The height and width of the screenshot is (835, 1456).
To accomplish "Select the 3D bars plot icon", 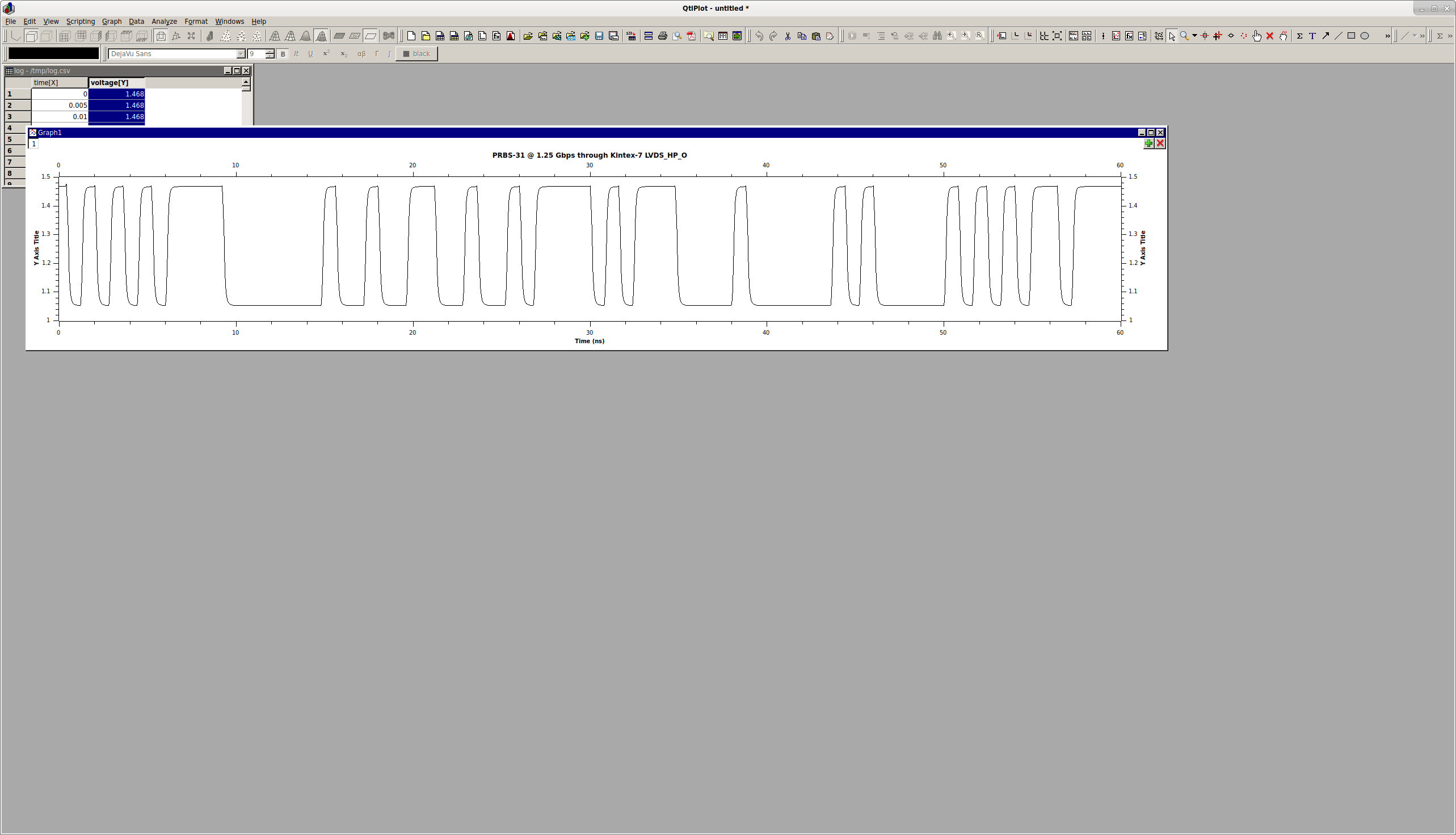I will pyautogui.click(x=210, y=36).
